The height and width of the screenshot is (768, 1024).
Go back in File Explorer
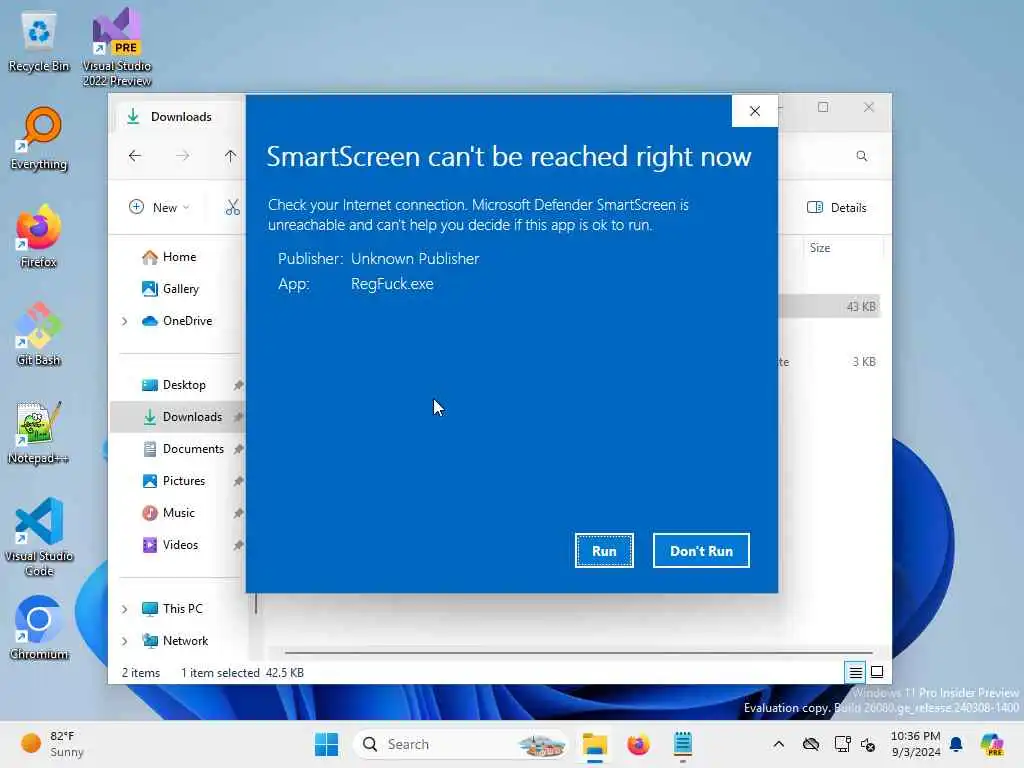tap(135, 155)
